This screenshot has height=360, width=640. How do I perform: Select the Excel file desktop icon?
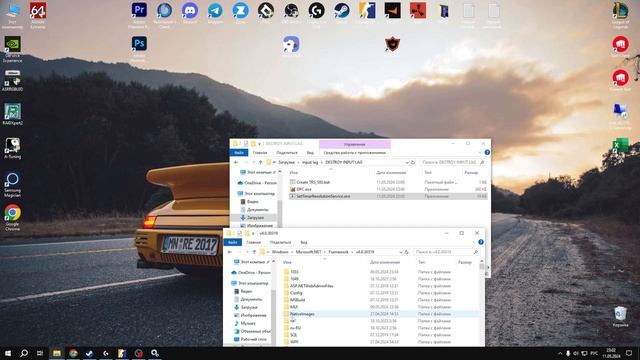pyautogui.click(x=620, y=146)
